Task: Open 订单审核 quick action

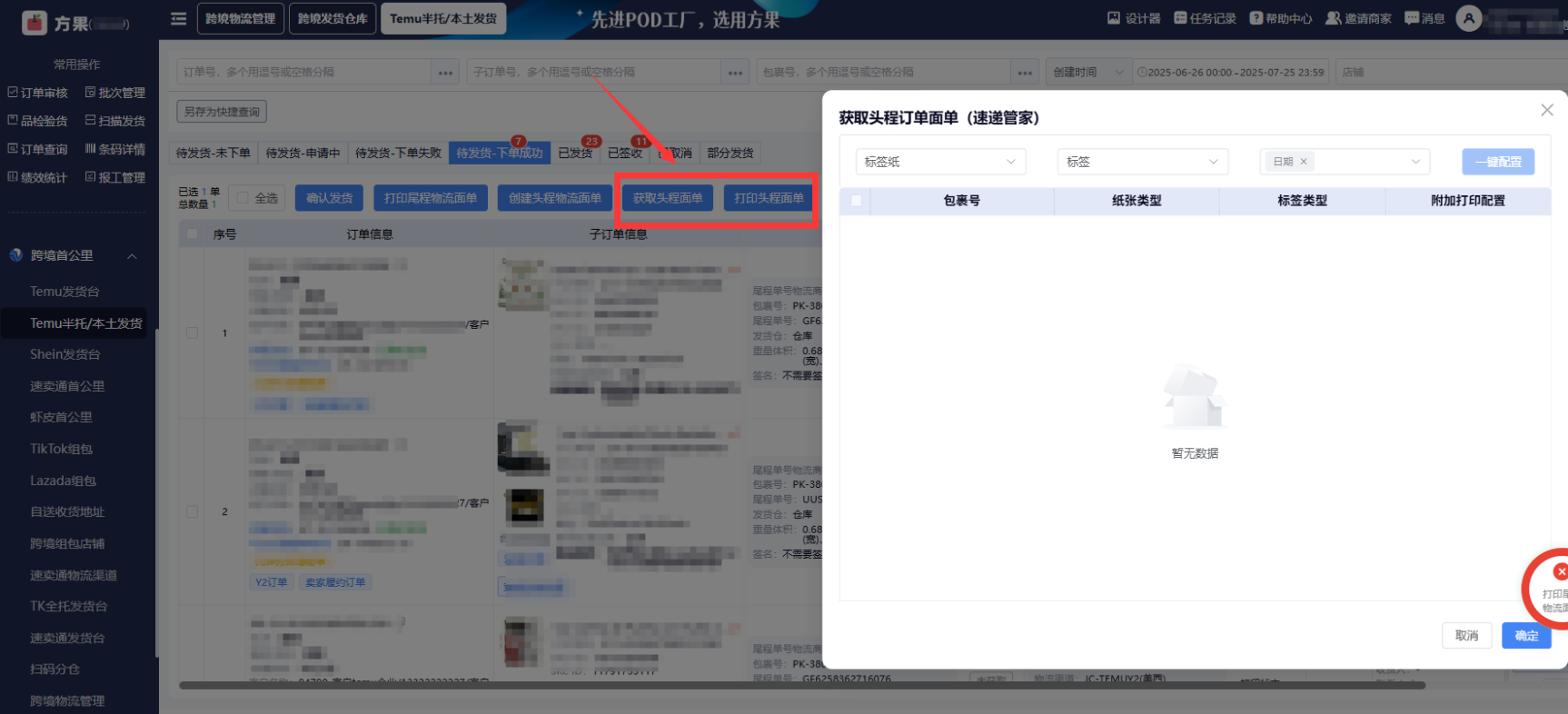Action: click(x=38, y=93)
